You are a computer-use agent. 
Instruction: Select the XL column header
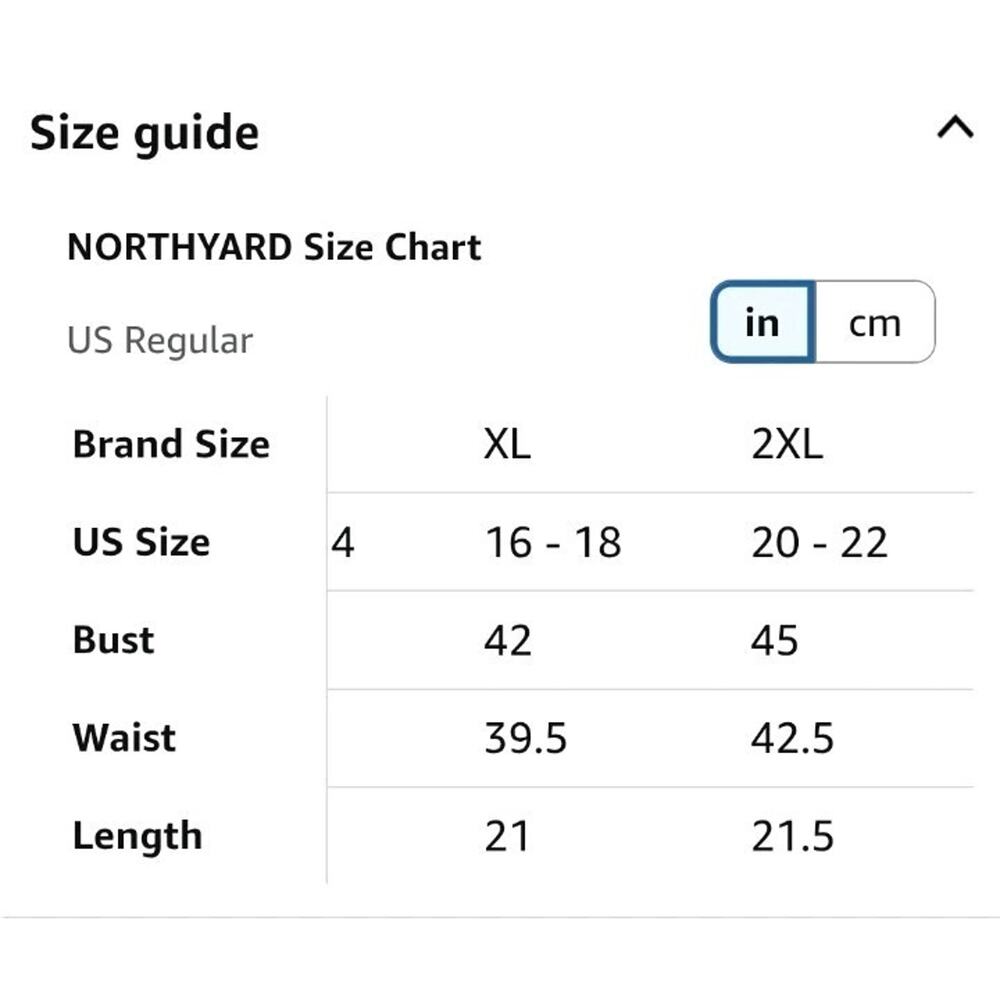(x=508, y=444)
